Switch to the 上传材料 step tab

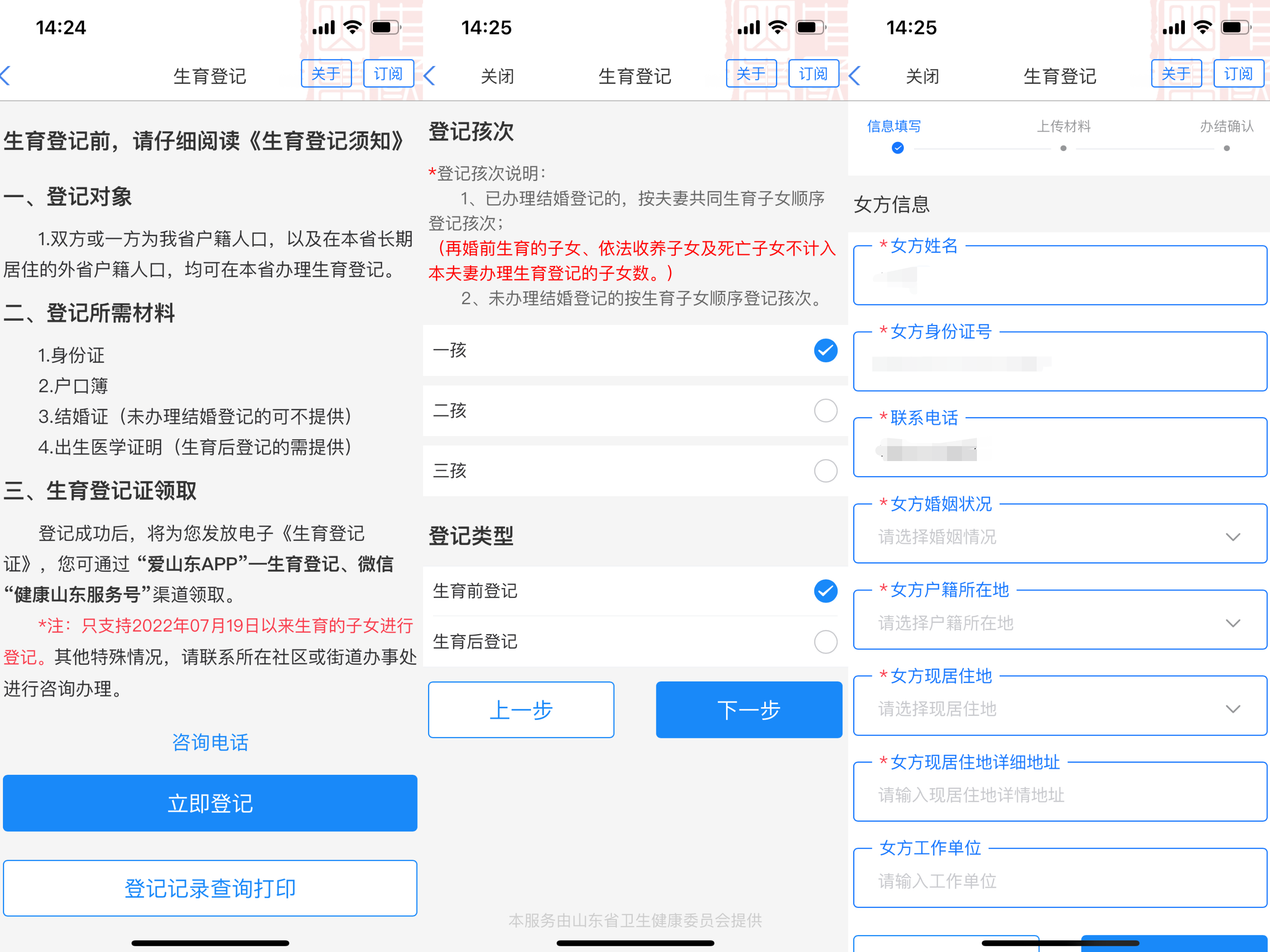1063,127
